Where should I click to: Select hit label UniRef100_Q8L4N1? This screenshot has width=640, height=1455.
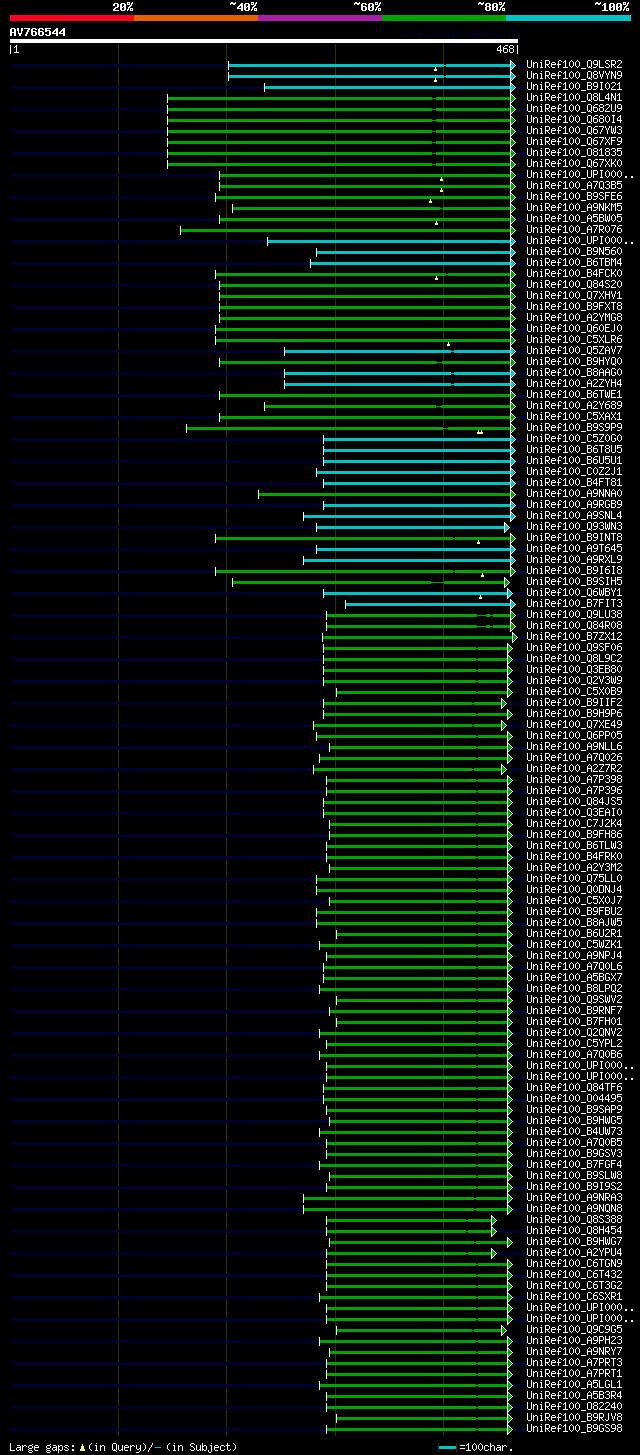(574, 97)
